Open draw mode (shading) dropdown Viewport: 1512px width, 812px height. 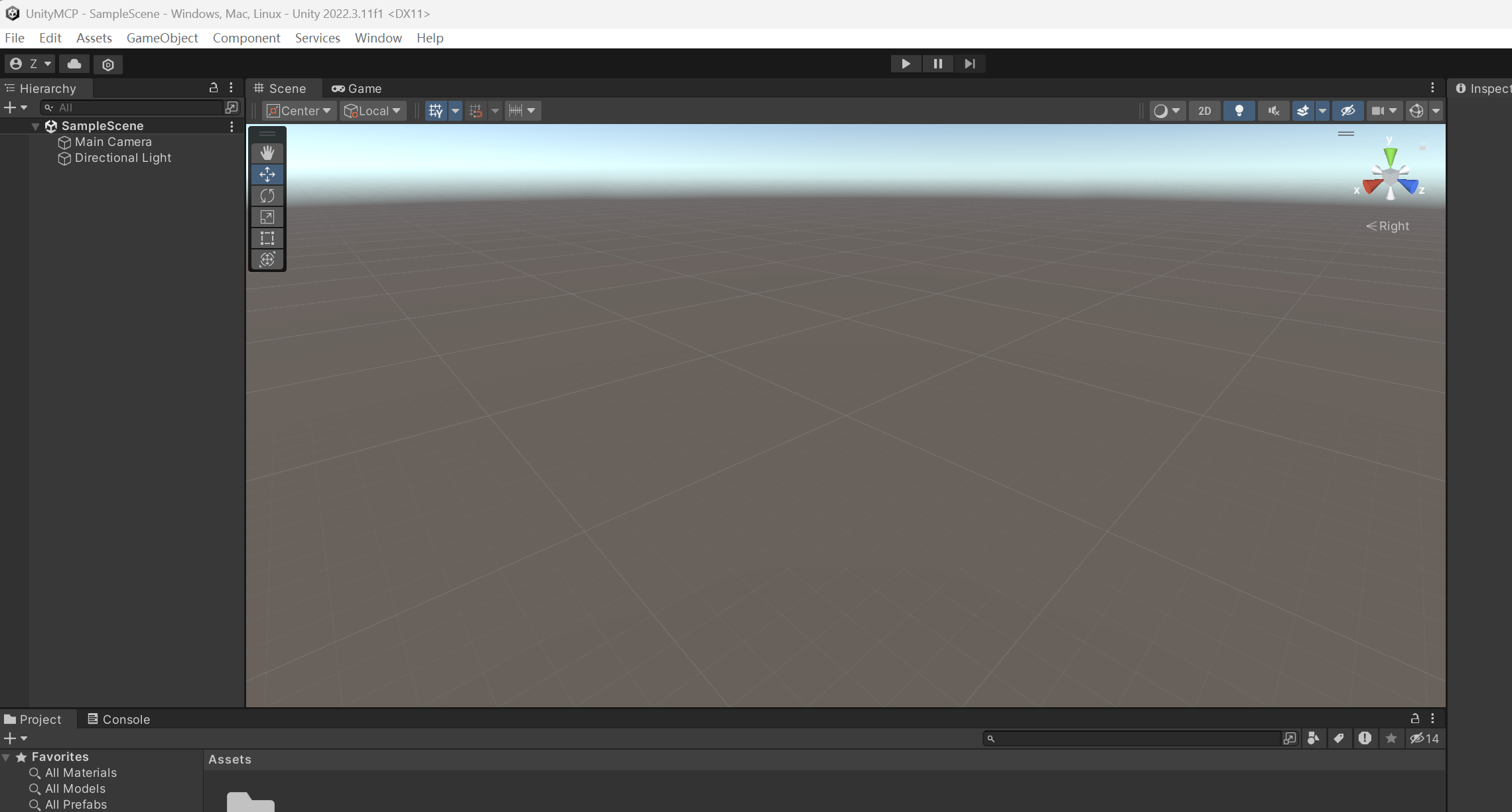point(1167,111)
